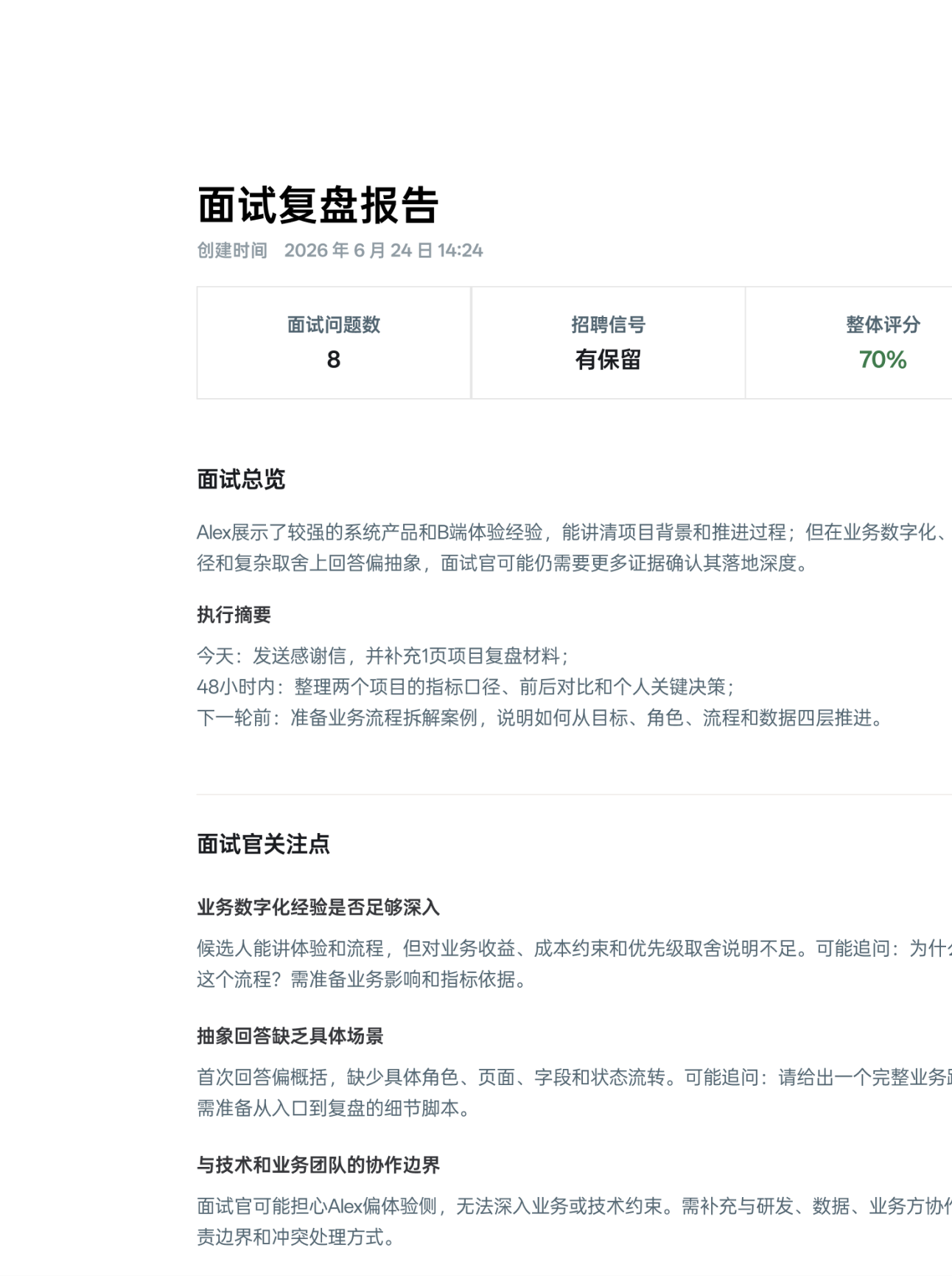Click the line starting 下一轮前：准备业务流程
The image size is (952, 1276).
540,717
